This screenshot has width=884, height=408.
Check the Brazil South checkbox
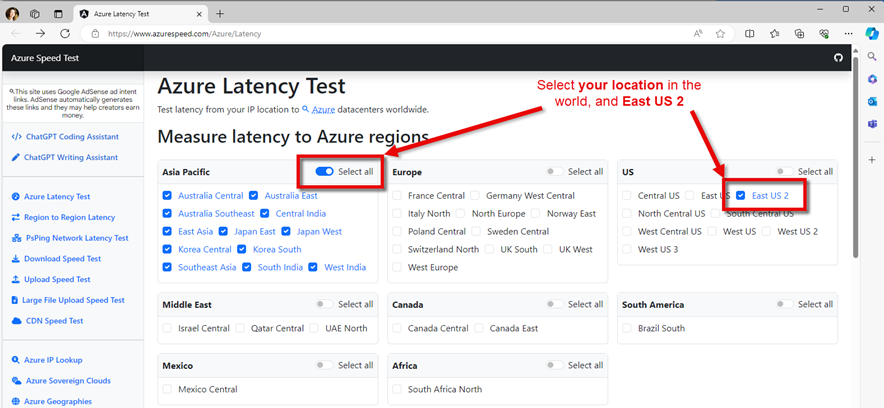click(x=627, y=328)
